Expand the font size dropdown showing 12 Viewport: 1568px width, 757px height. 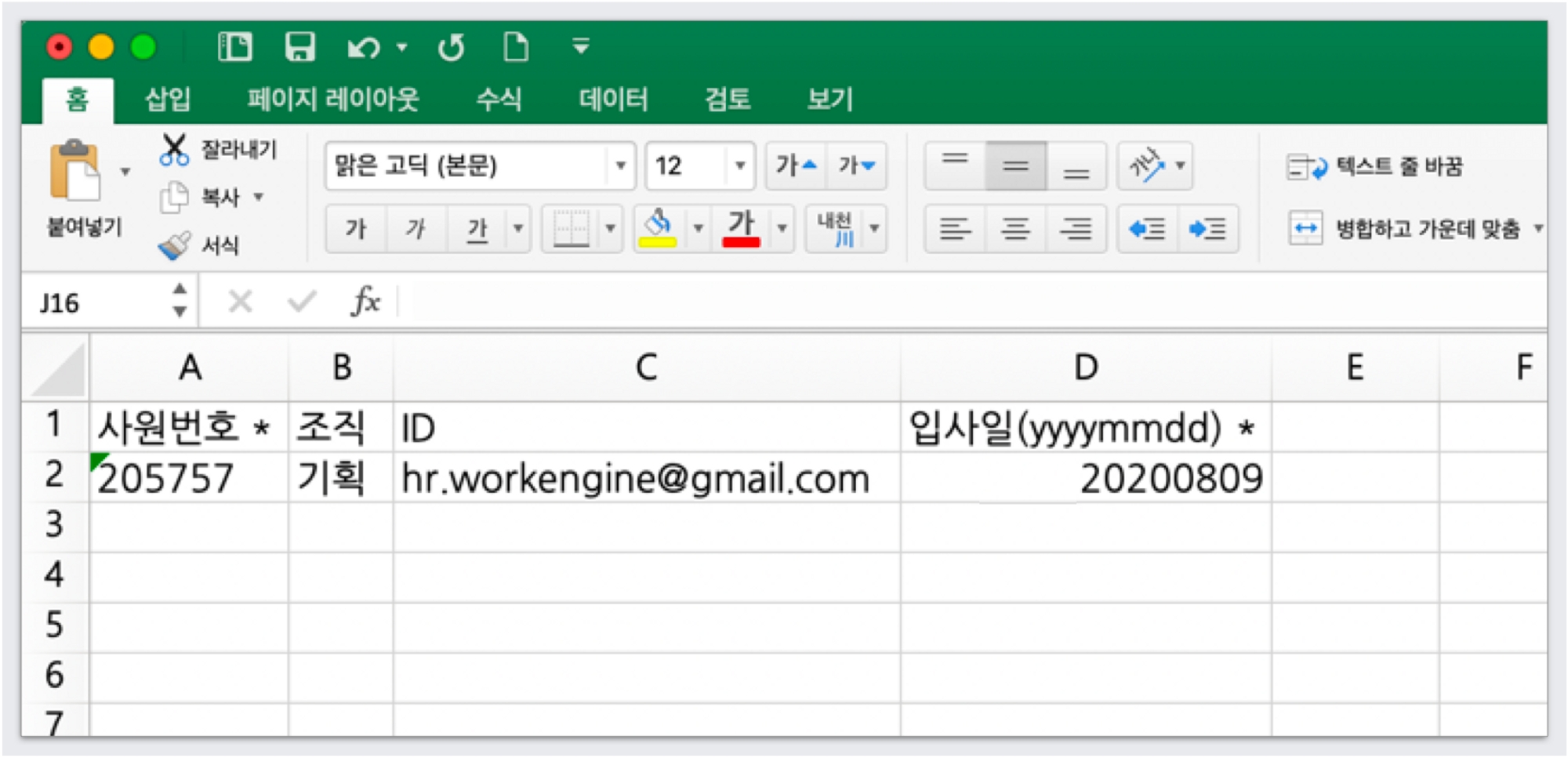click(739, 166)
